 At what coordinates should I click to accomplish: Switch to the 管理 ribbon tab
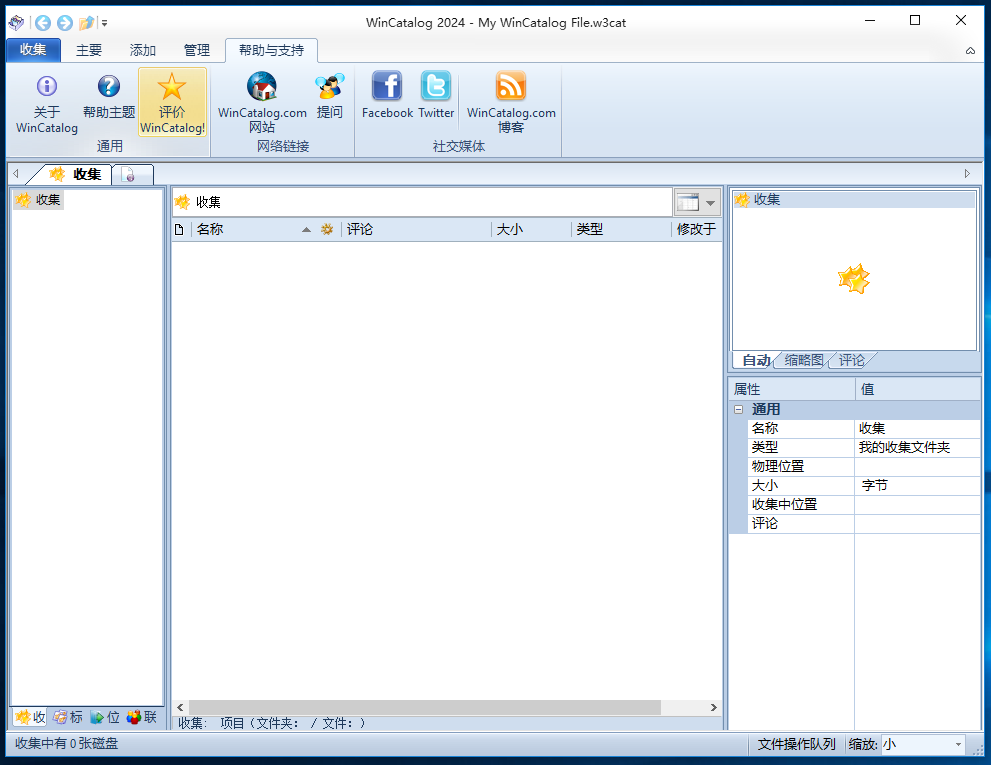click(197, 50)
